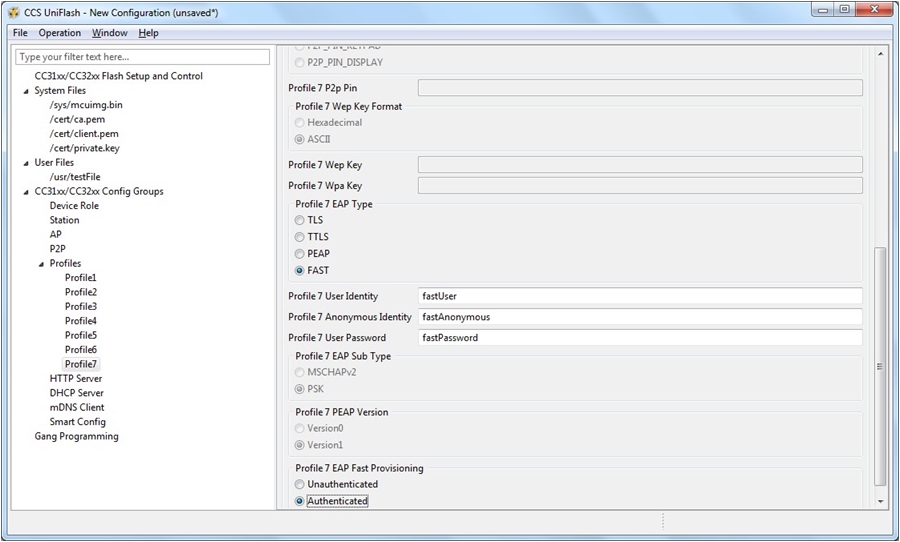Collapse the System Files tree node

(x=26, y=91)
